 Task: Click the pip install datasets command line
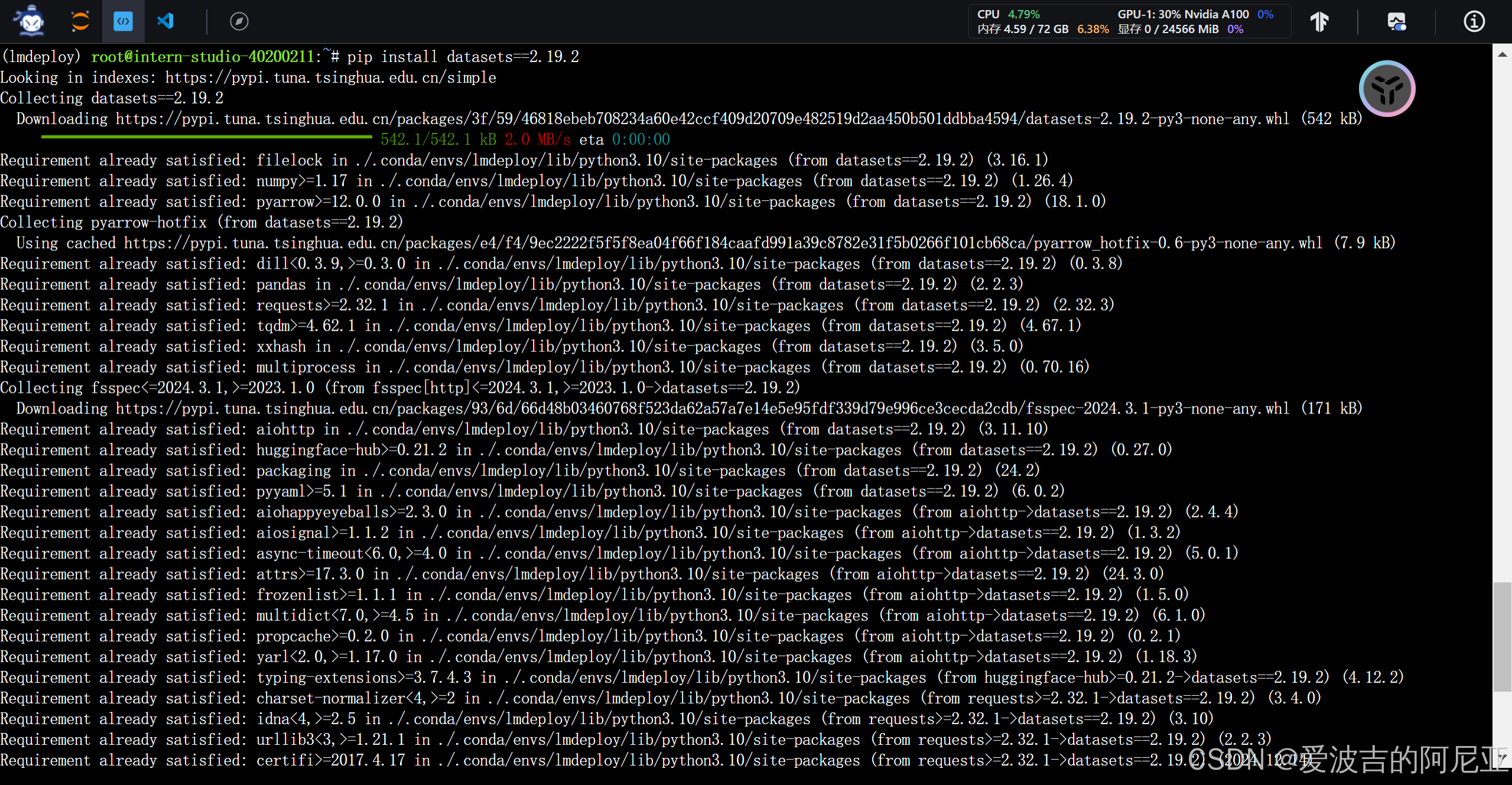tap(462, 57)
